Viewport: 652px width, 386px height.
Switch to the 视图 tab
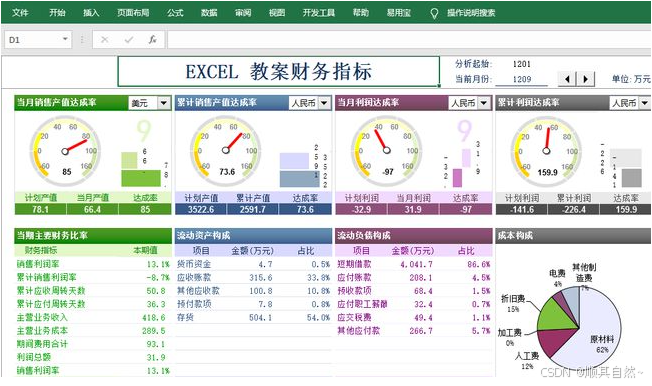pyautogui.click(x=277, y=12)
